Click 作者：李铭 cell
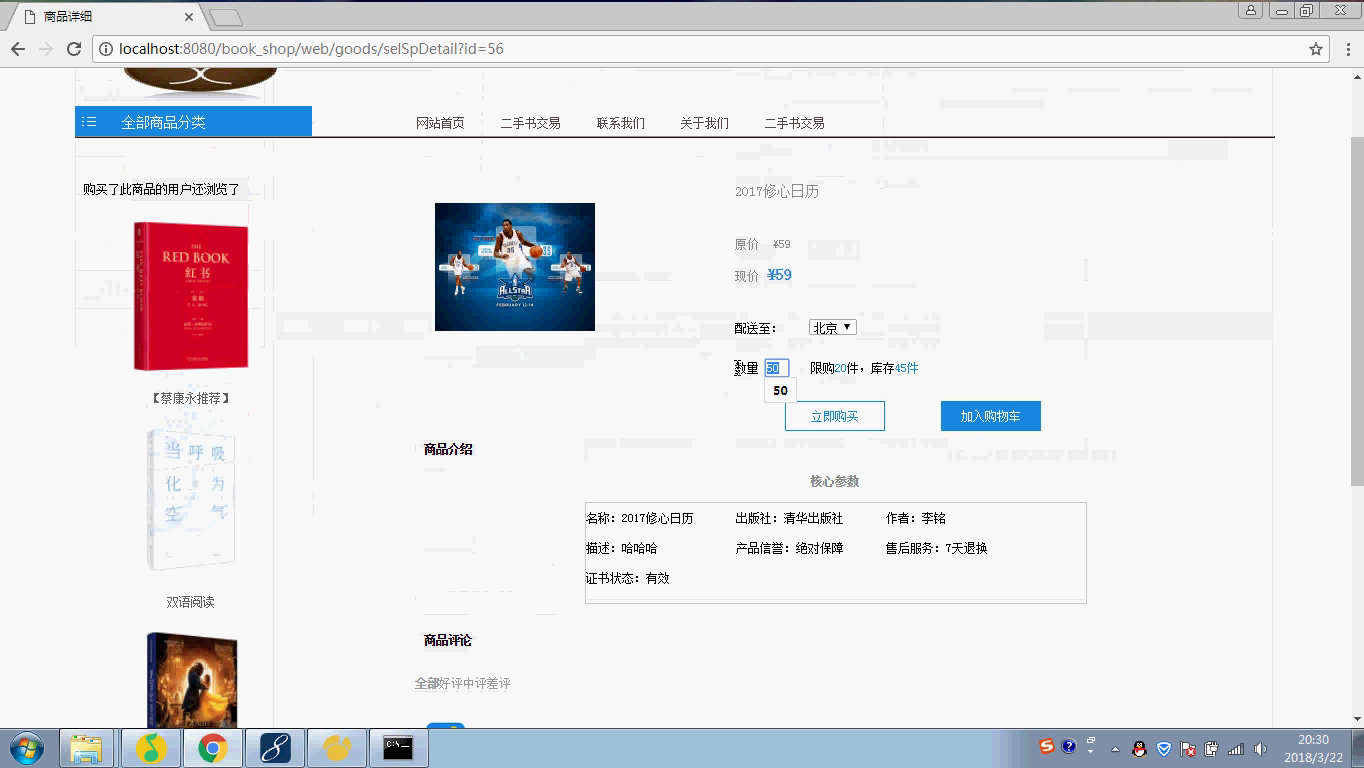The width and height of the screenshot is (1364, 768). [x=915, y=518]
